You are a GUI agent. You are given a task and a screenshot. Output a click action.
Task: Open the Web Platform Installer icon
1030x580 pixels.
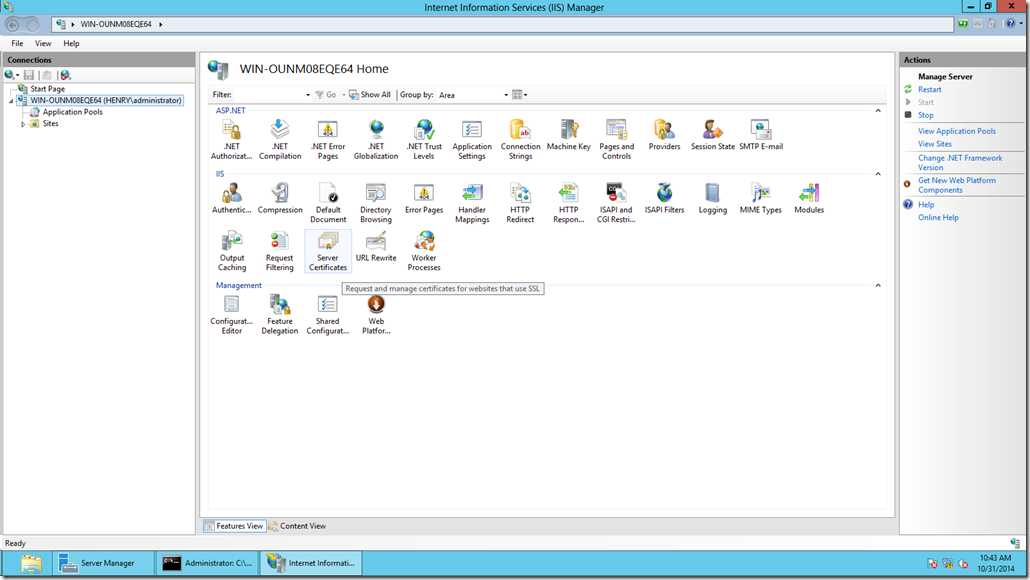376,315
